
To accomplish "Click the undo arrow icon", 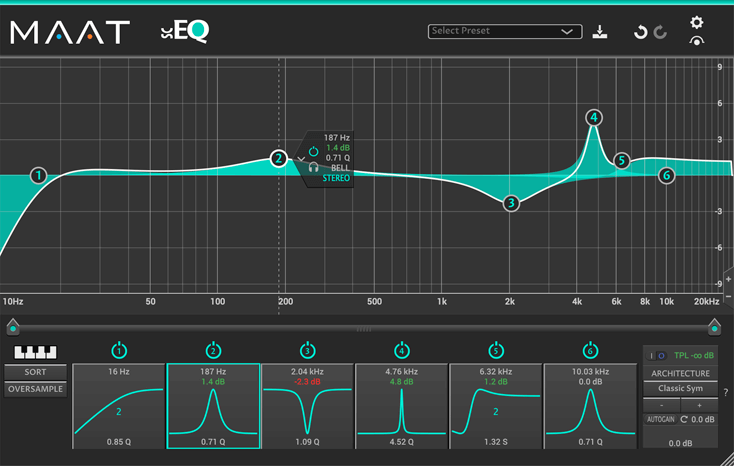I will (x=640, y=32).
